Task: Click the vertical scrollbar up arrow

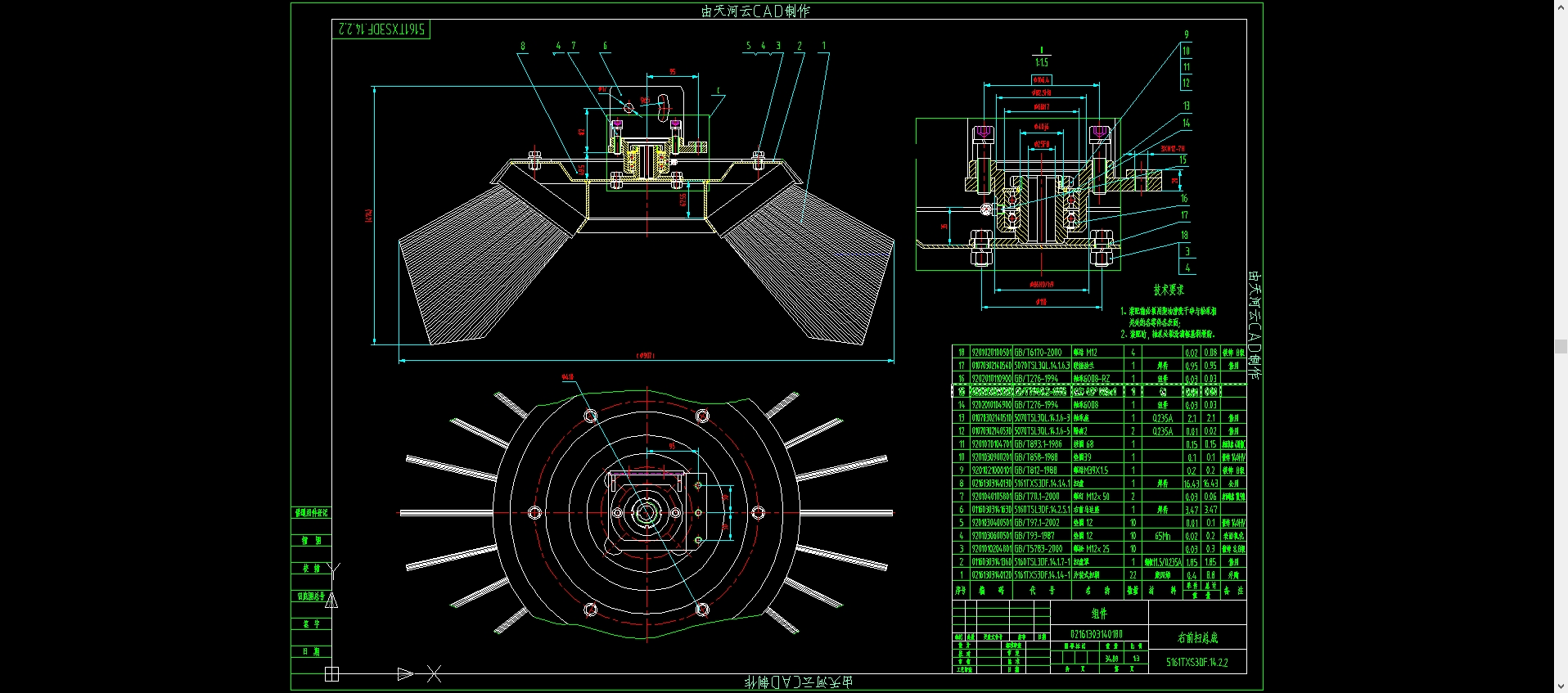Action: tap(1561, 6)
